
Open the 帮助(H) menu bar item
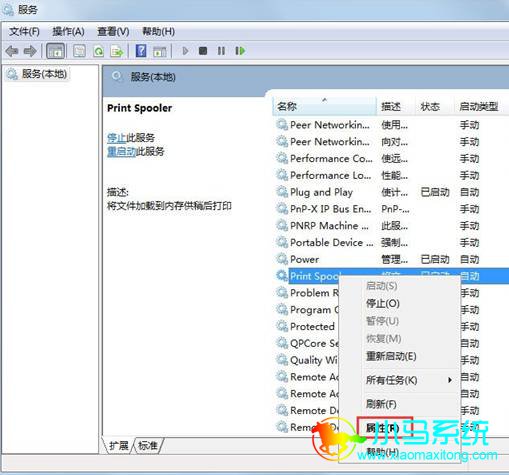tap(158, 32)
